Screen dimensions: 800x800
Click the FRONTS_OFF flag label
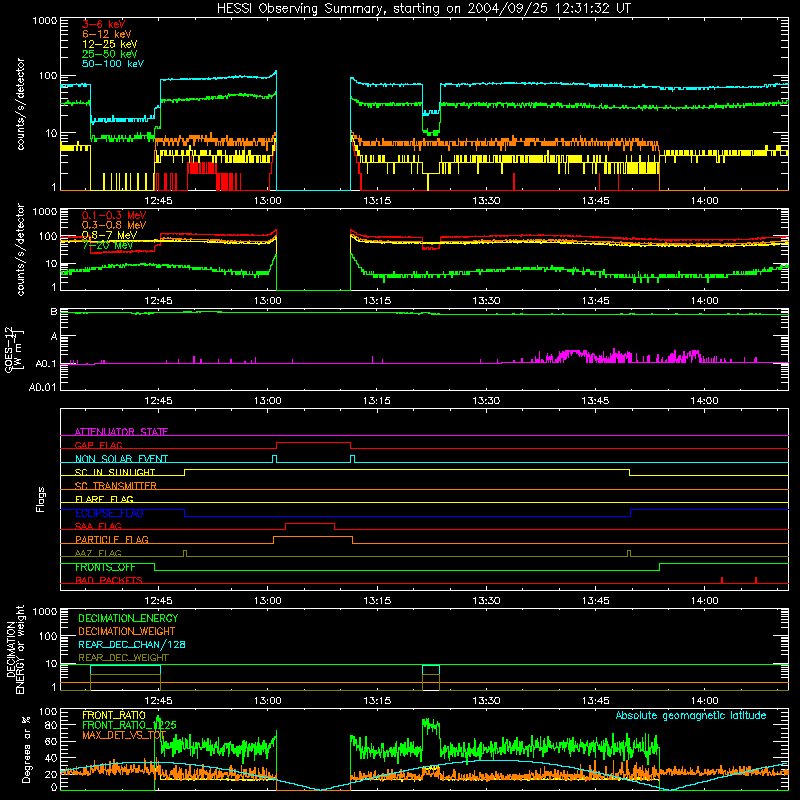(105, 567)
